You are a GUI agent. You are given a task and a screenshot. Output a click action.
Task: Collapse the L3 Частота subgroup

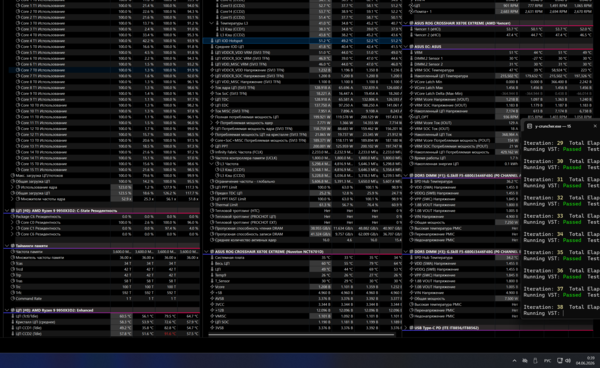[212, 164]
